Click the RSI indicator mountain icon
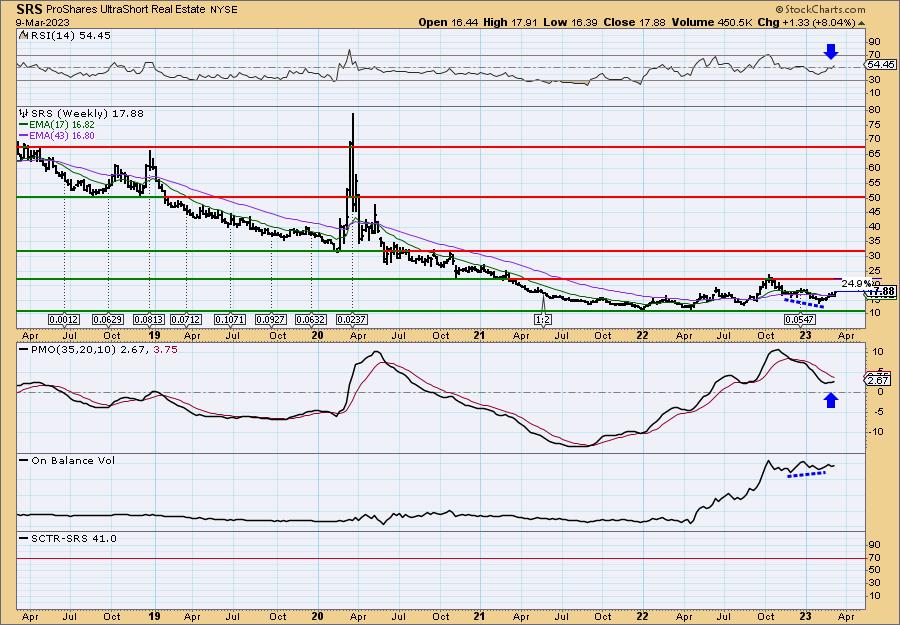 (x=23, y=36)
